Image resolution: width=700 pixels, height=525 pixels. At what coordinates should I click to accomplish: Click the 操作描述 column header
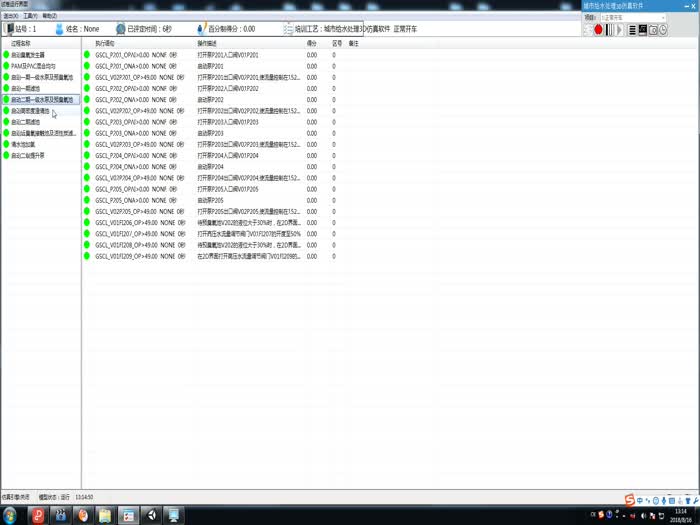[207, 44]
